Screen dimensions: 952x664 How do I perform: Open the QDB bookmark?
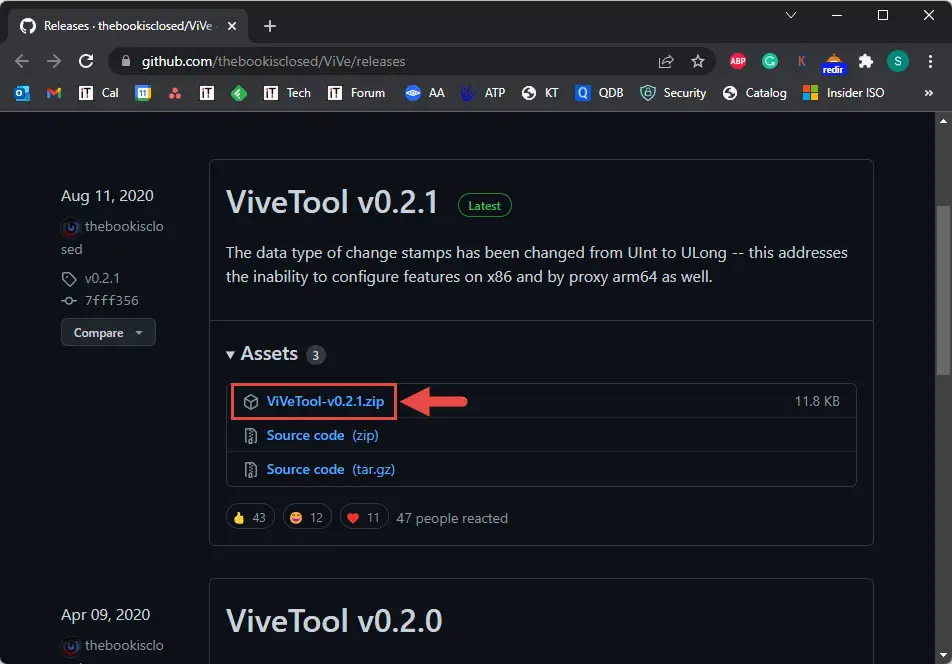599,93
